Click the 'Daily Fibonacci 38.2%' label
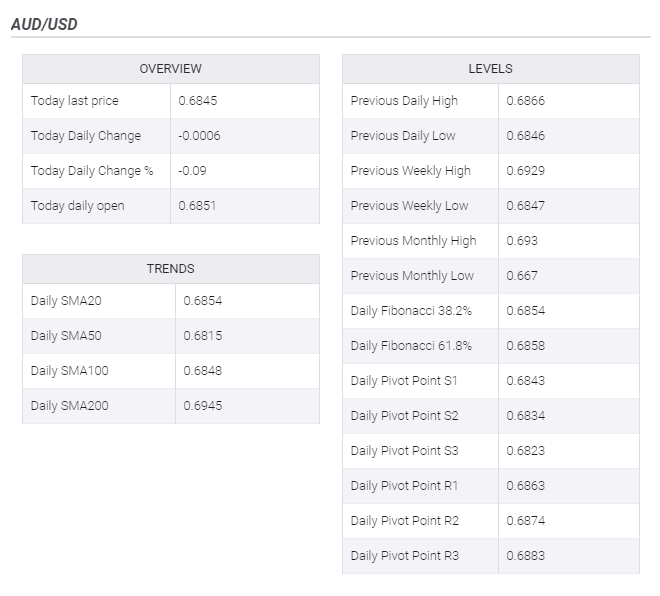 (411, 311)
